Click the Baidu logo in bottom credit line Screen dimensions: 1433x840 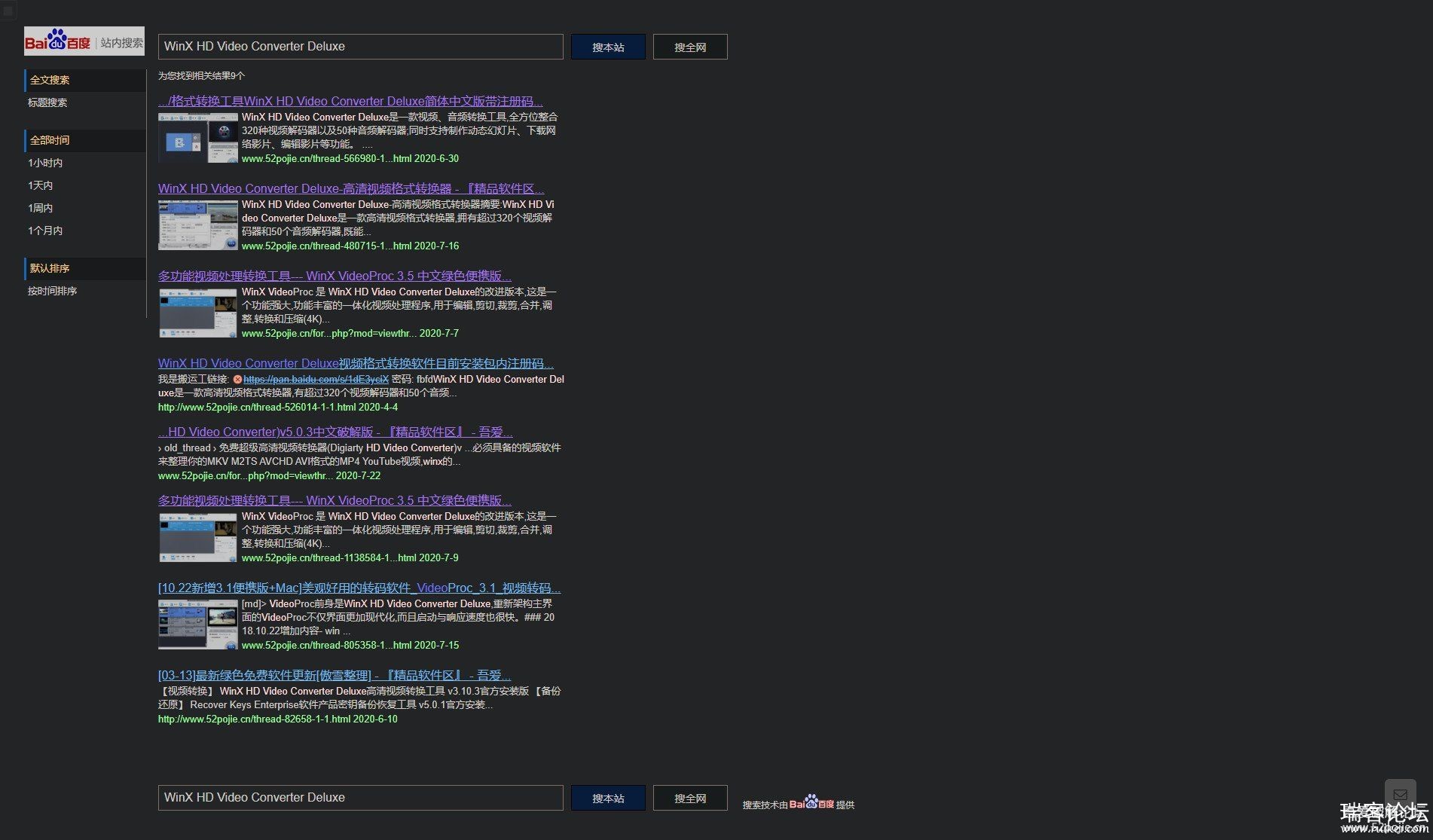coord(811,802)
